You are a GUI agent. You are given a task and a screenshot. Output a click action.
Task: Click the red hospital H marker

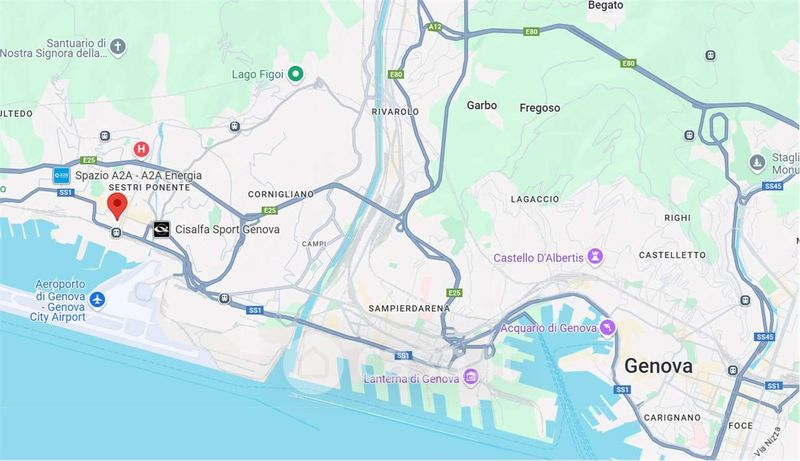141,149
